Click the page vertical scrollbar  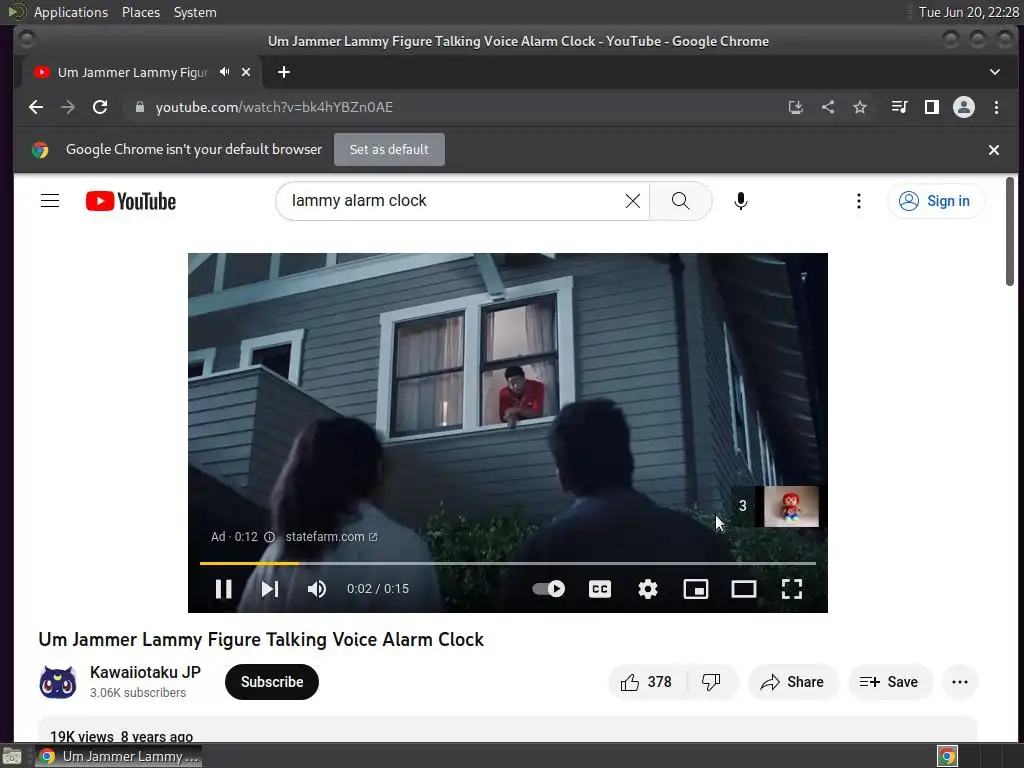[x=1010, y=232]
